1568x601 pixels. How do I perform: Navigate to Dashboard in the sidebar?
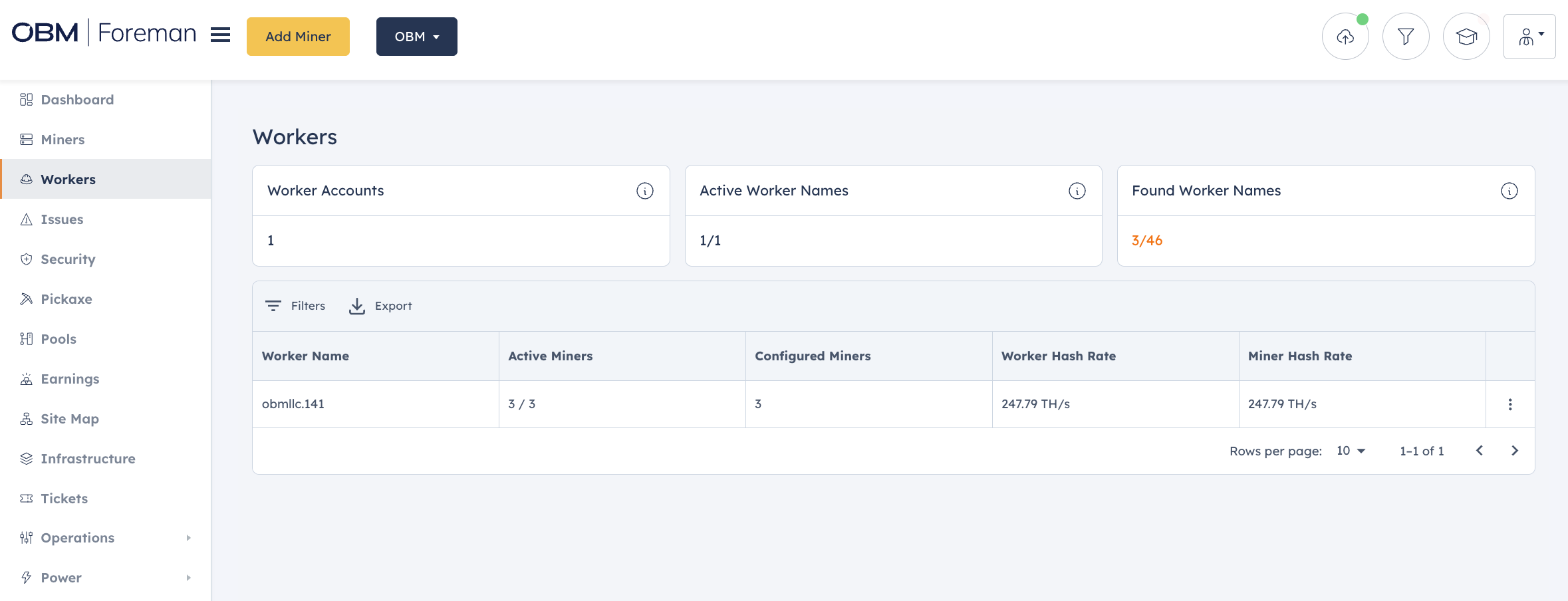[x=77, y=100]
